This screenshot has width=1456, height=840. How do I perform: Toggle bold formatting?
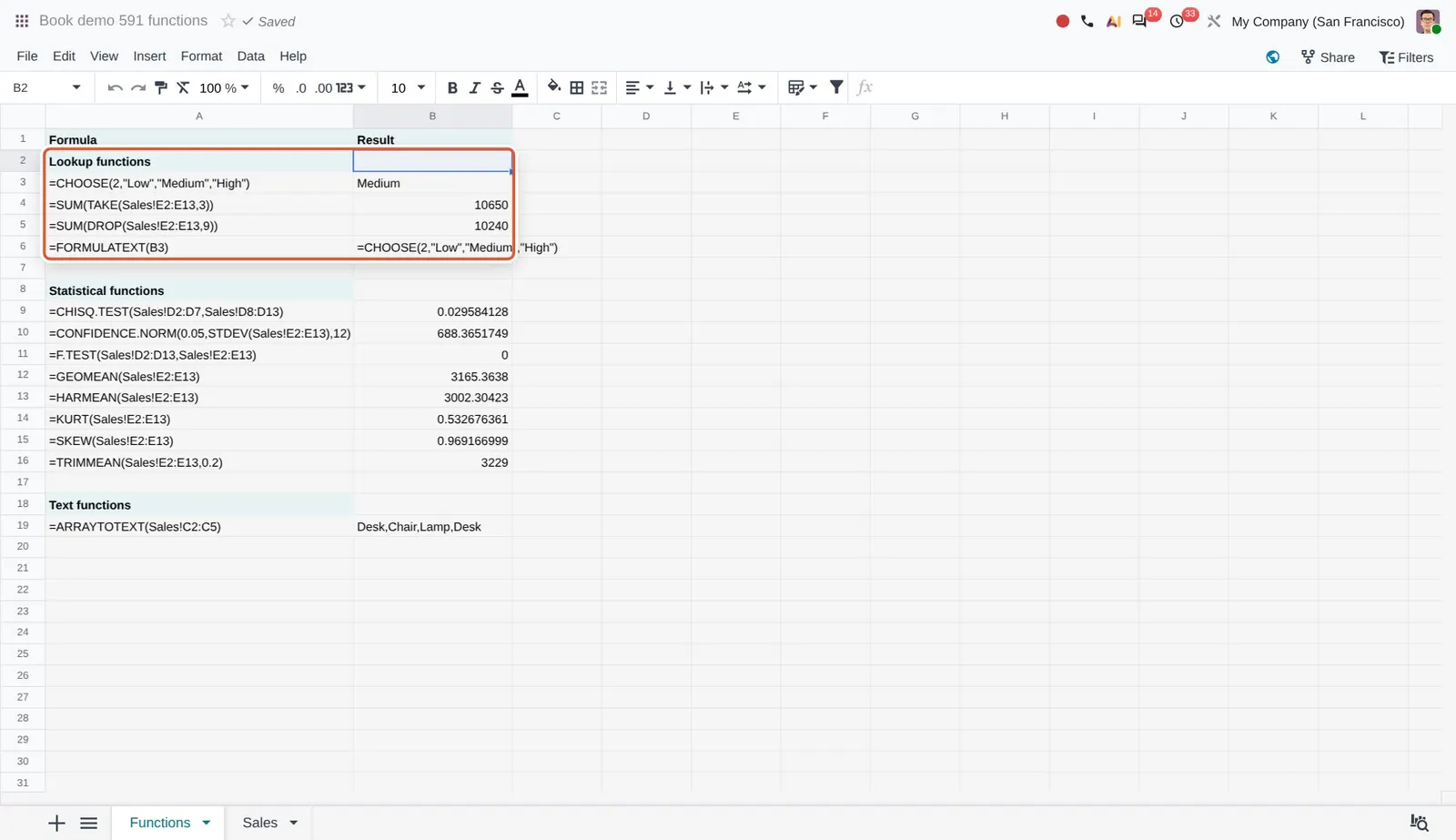452,87
